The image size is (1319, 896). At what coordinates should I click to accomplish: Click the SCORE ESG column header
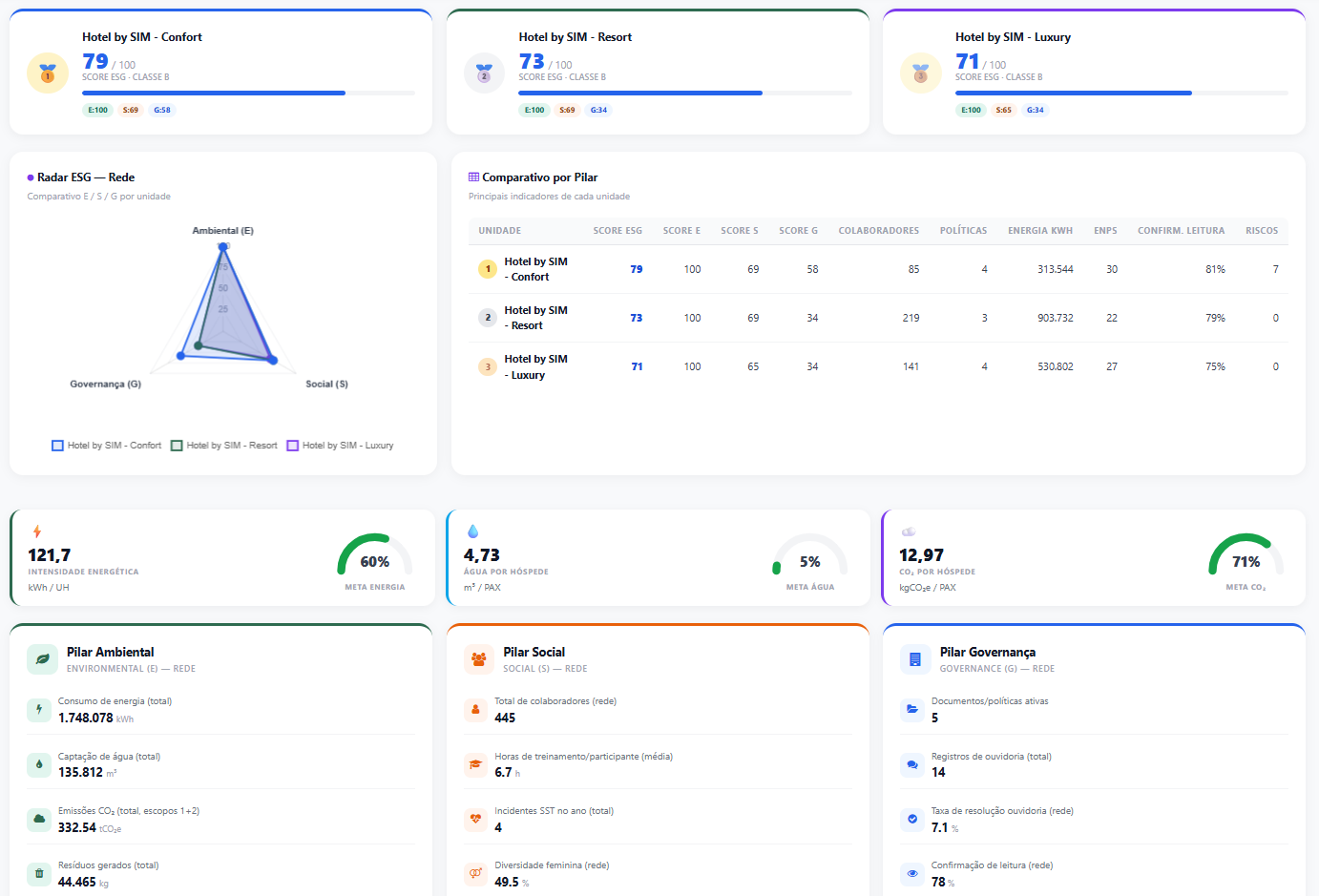click(618, 231)
